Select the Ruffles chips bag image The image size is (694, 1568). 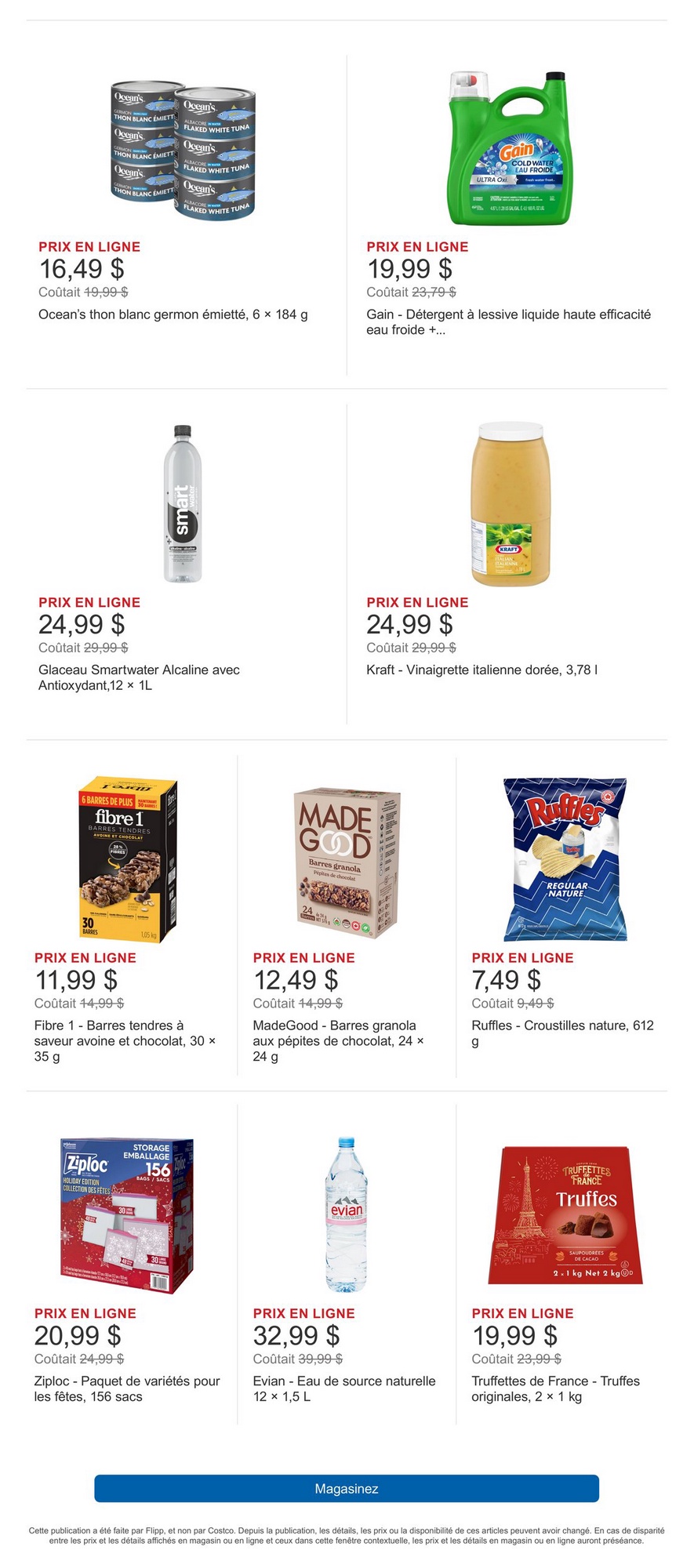tap(565, 859)
